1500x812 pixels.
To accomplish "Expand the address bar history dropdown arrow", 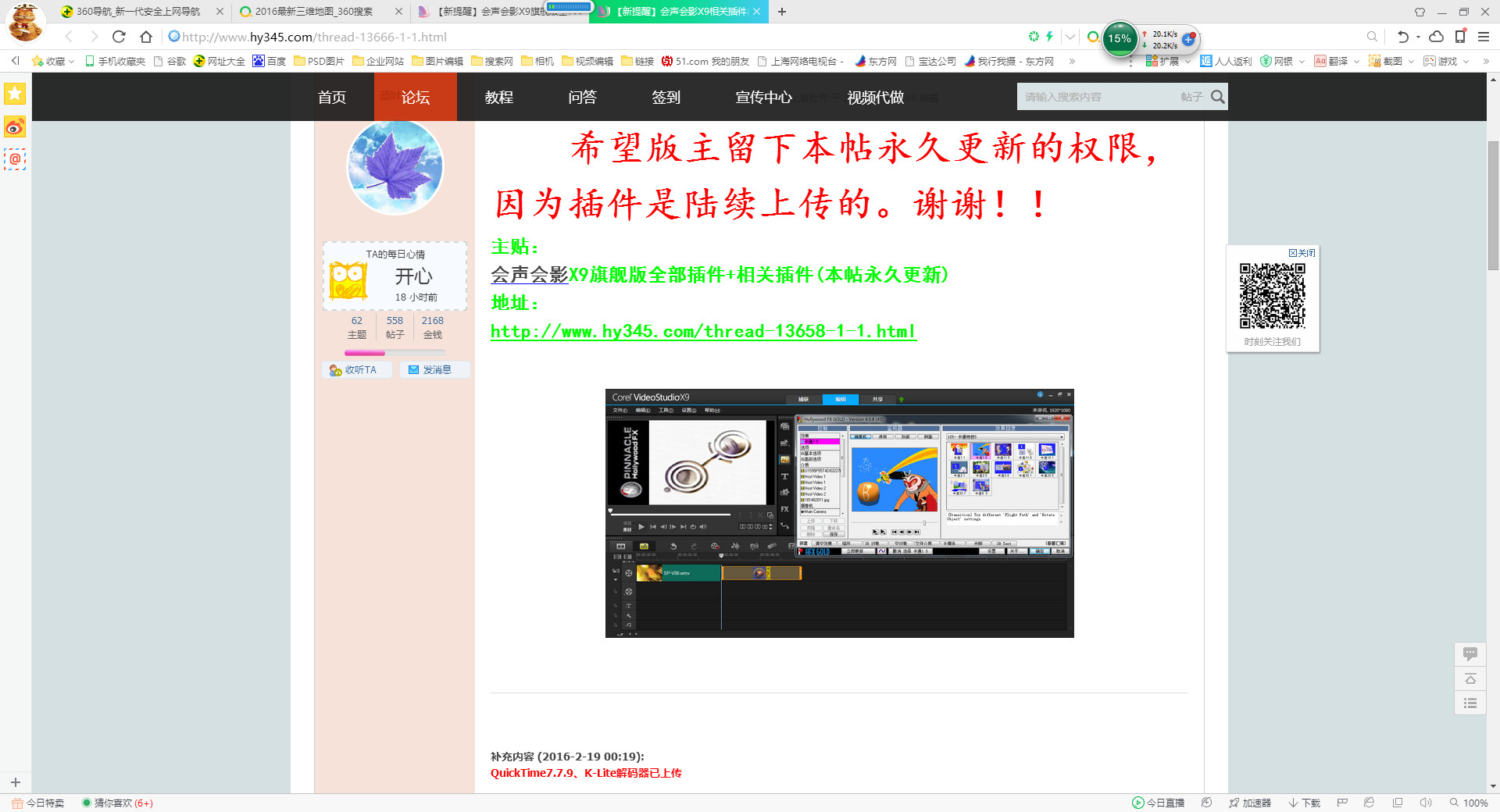I will [x=1070, y=37].
